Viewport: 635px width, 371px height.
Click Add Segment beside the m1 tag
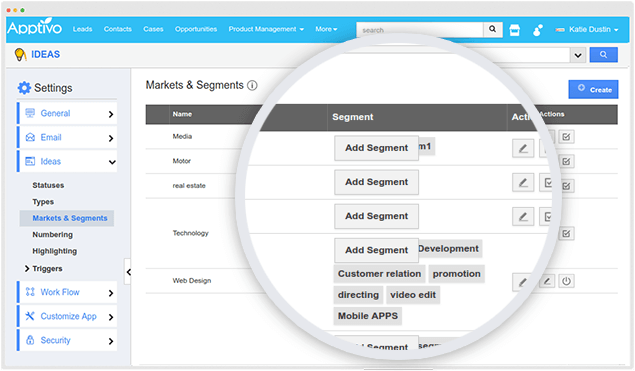(376, 148)
